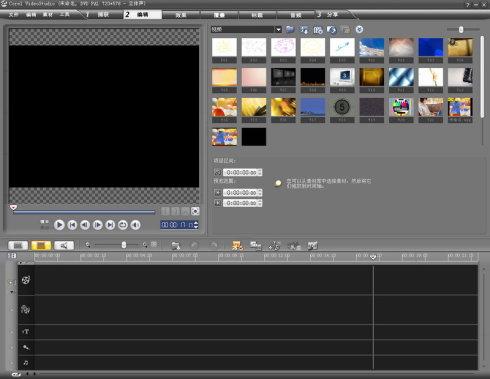
Task: Select the title track T icon
Action: (x=26, y=332)
